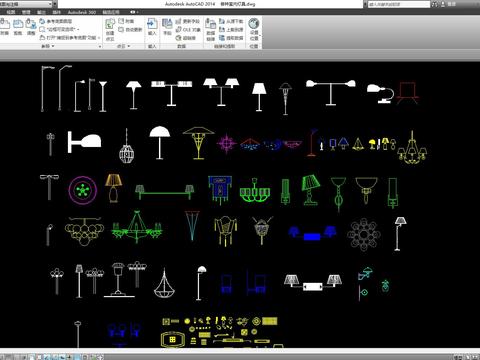Insert a Field using the Field icon

point(167,27)
